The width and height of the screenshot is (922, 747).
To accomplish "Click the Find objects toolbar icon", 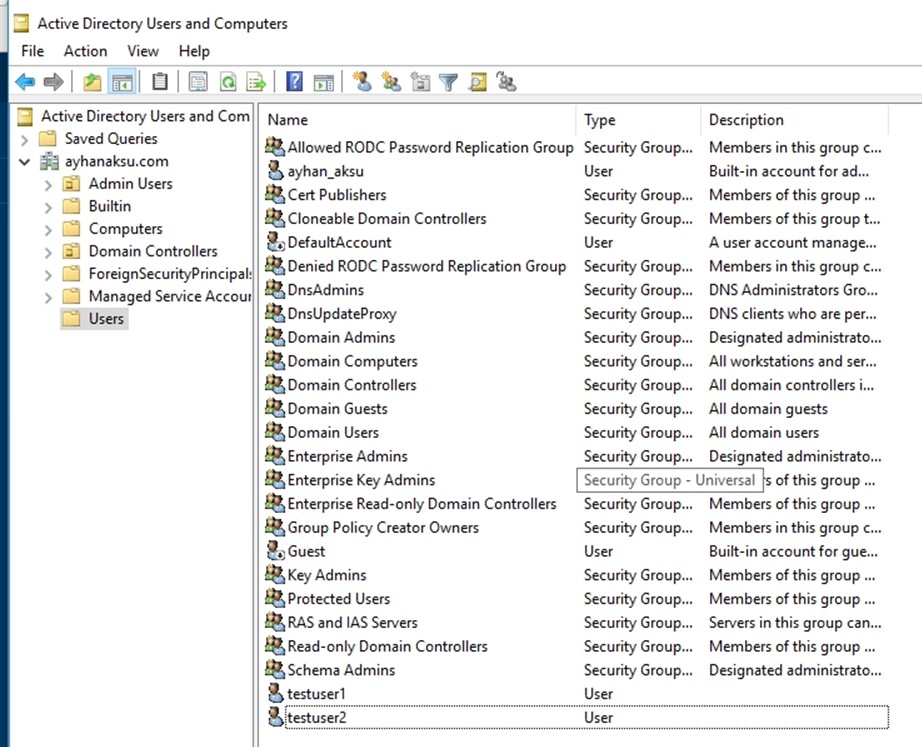I will click(x=477, y=82).
